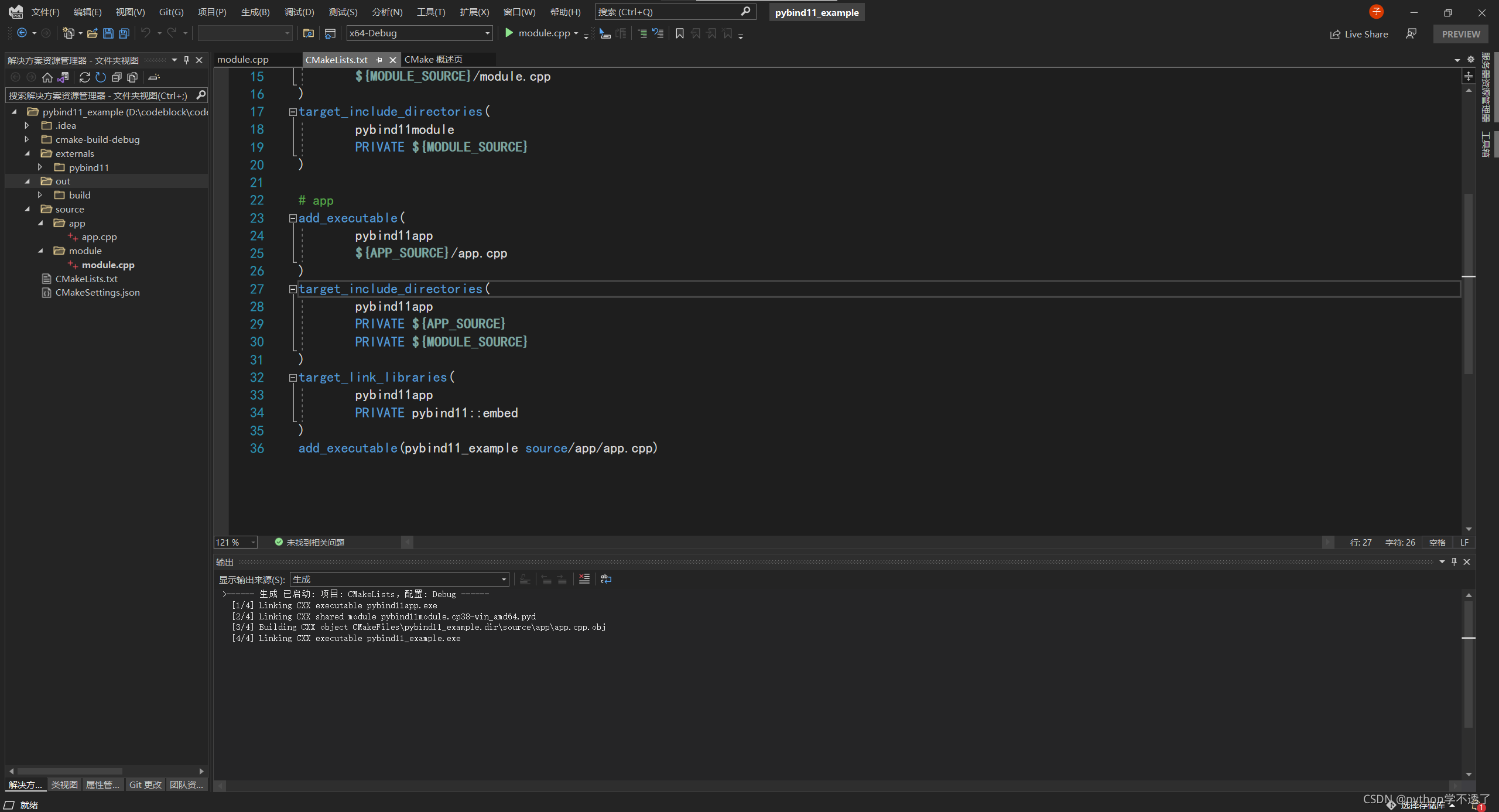Viewport: 1499px width, 812px height.
Task: Click the PREVIEW button
Action: 1460,34
